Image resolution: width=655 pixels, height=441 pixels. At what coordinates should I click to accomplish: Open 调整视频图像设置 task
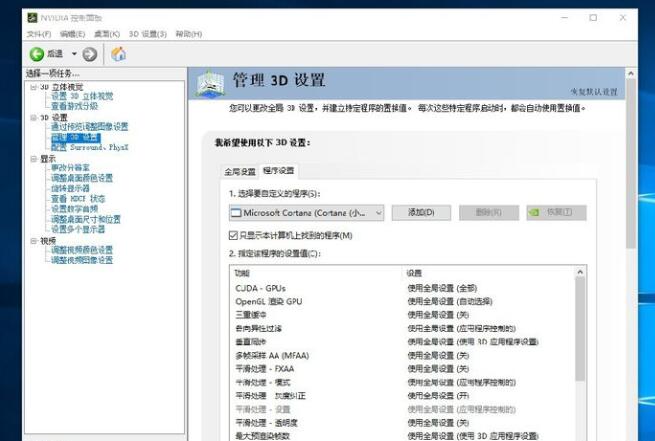coord(82,260)
